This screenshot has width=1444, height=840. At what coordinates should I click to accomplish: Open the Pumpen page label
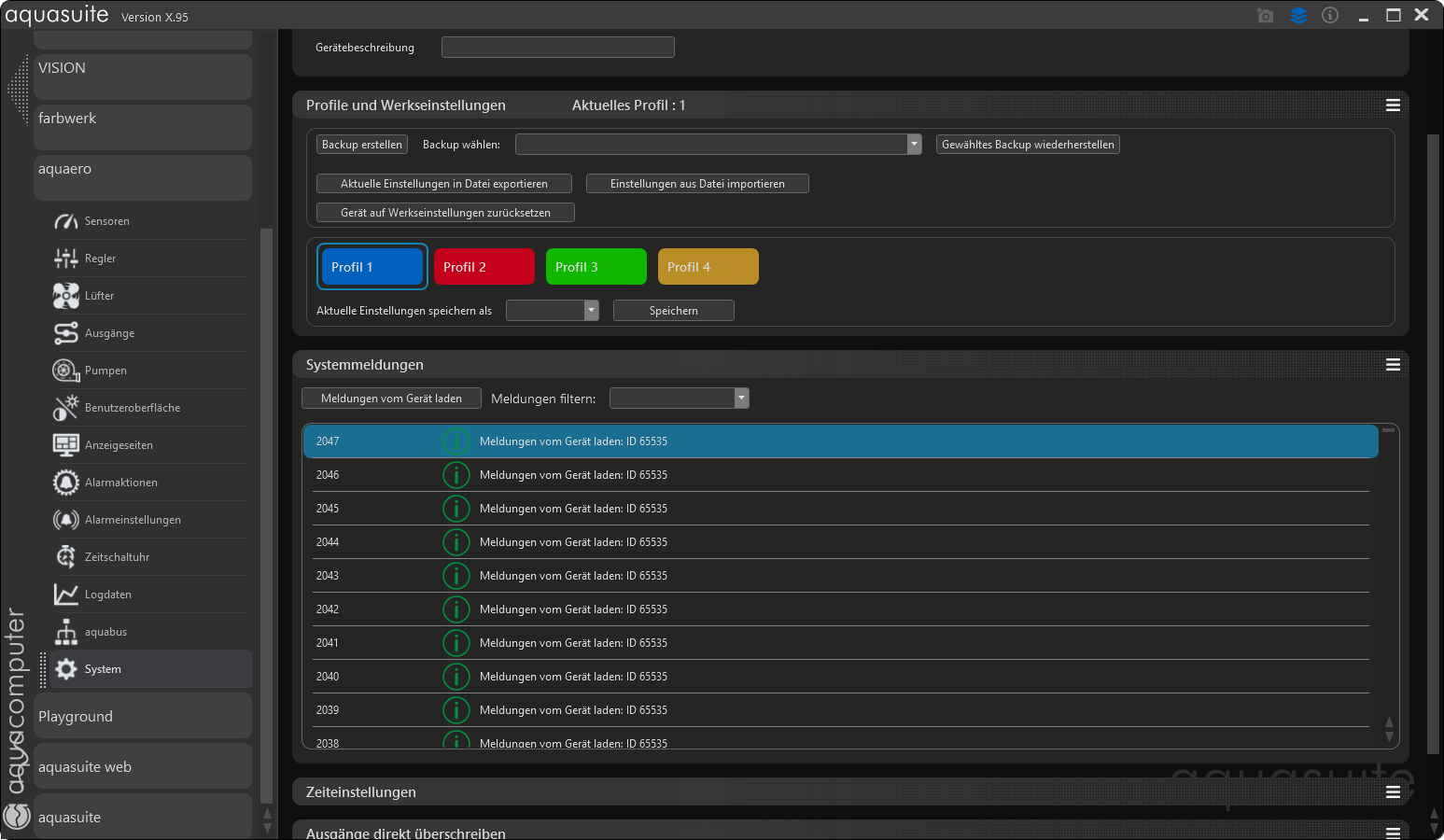(105, 371)
